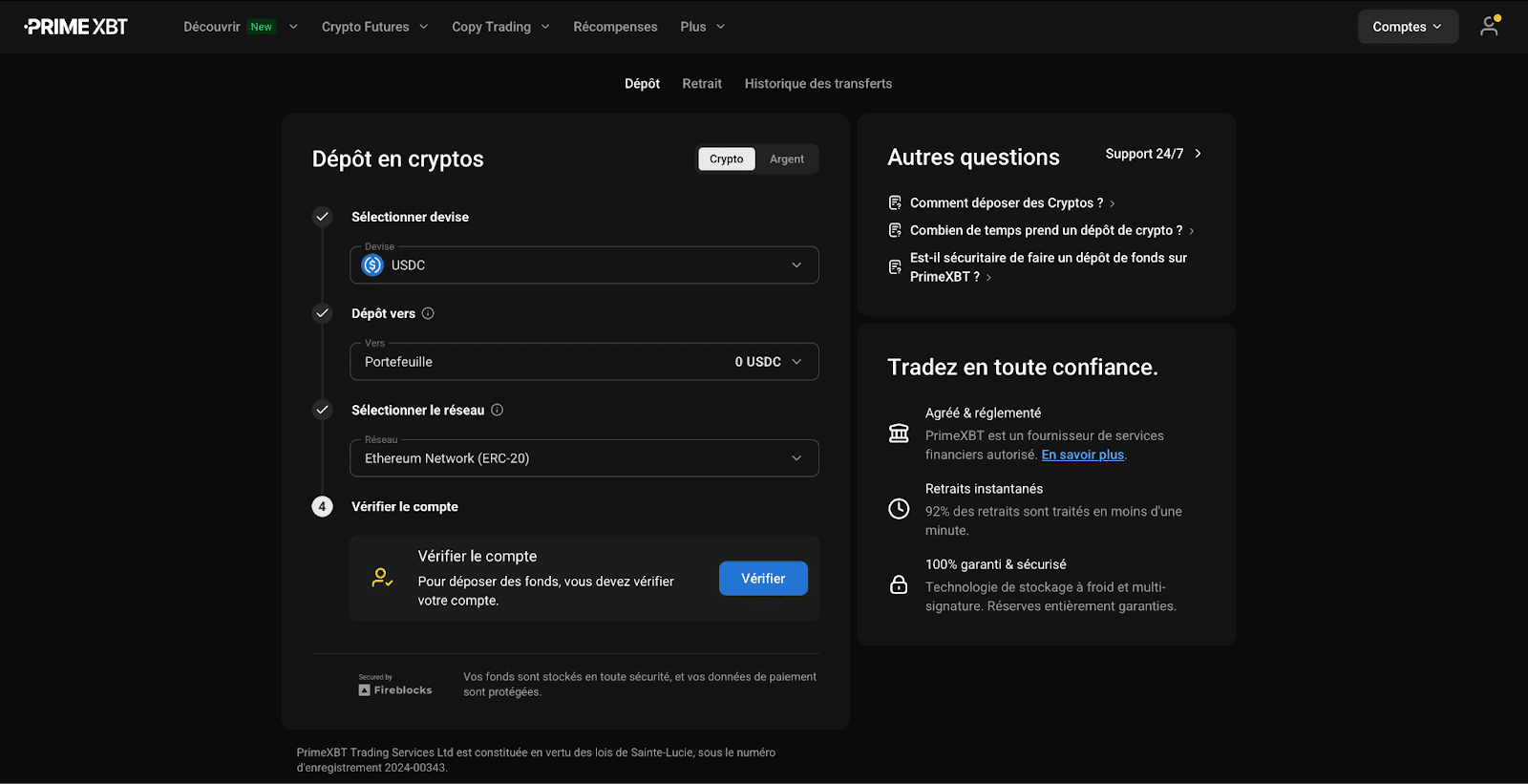Switch to Argent deposit toggle
Image resolution: width=1528 pixels, height=784 pixels.
(787, 159)
